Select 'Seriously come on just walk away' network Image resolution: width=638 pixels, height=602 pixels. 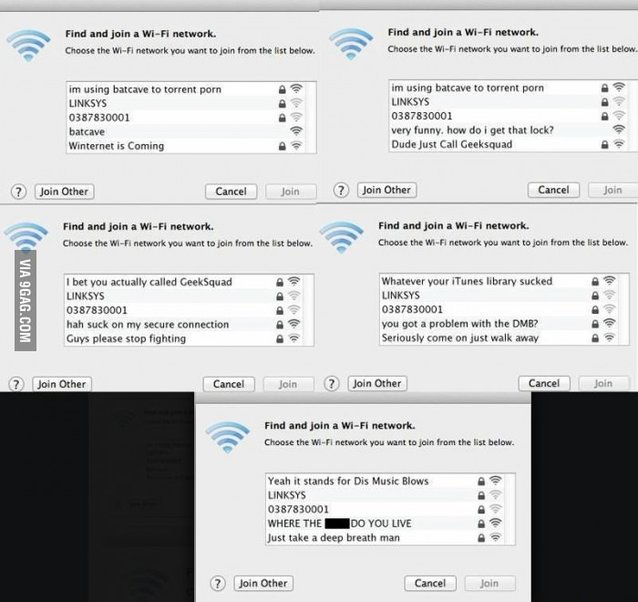[x=499, y=338]
